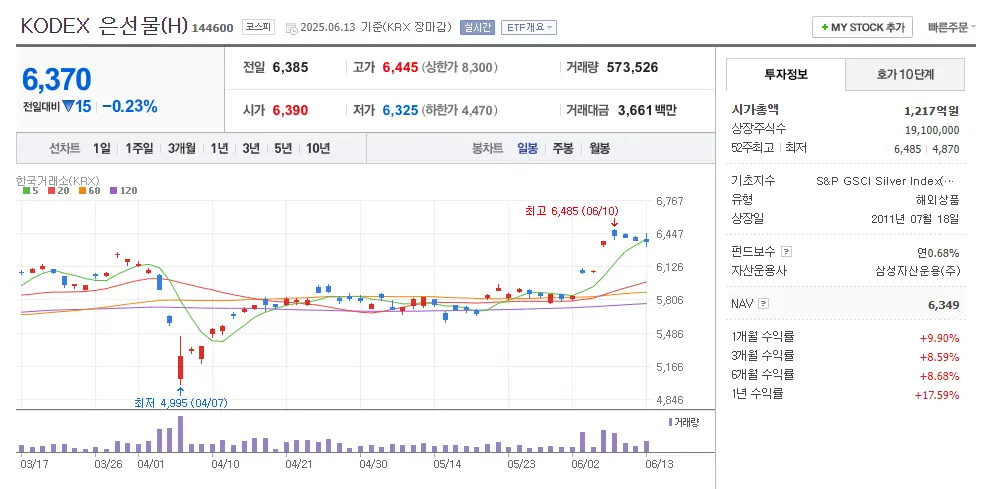Click the purple 120-day moving average legend
Viewport: 995px width, 489px height.
126,190
